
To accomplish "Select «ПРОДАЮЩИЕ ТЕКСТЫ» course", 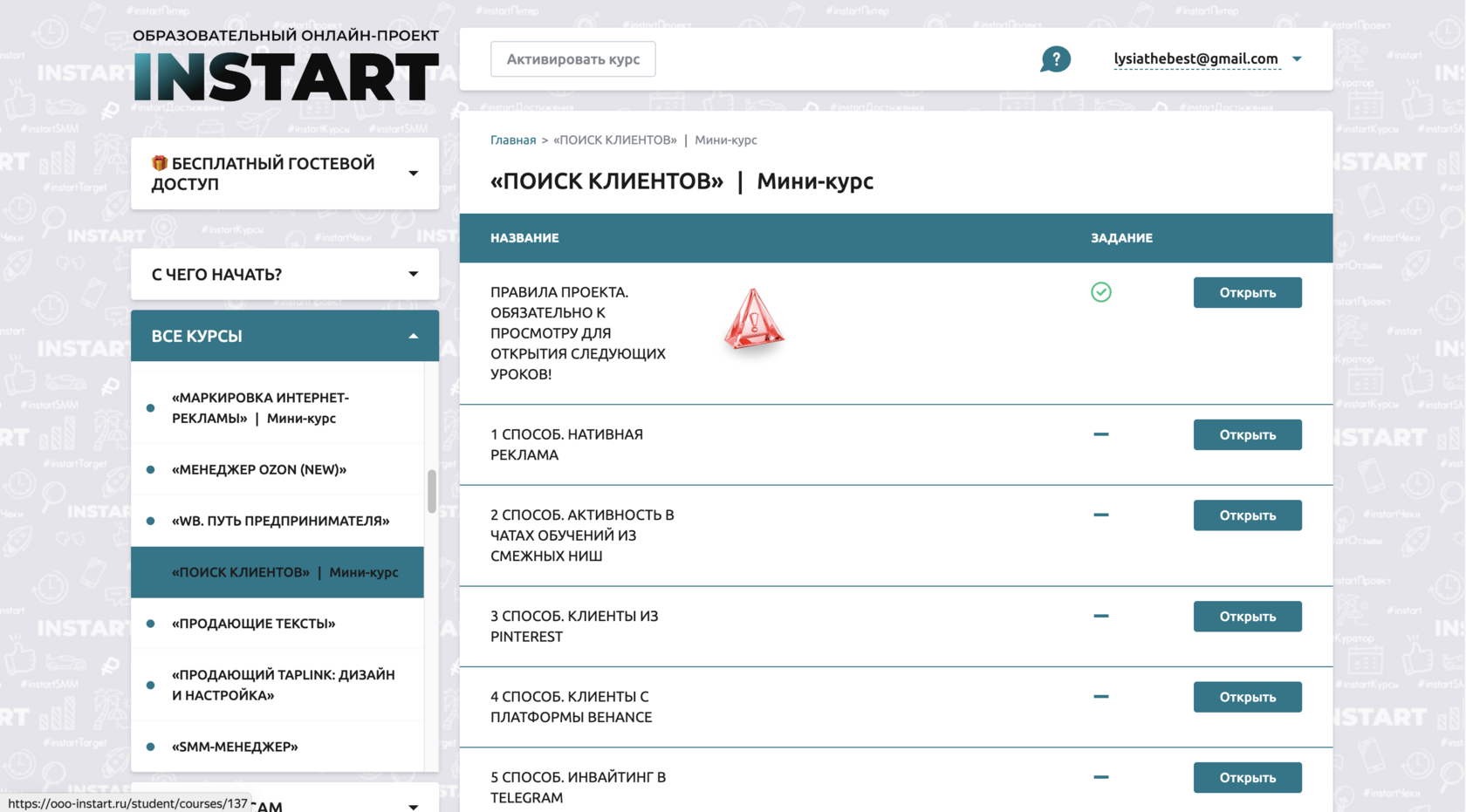I will [277, 624].
